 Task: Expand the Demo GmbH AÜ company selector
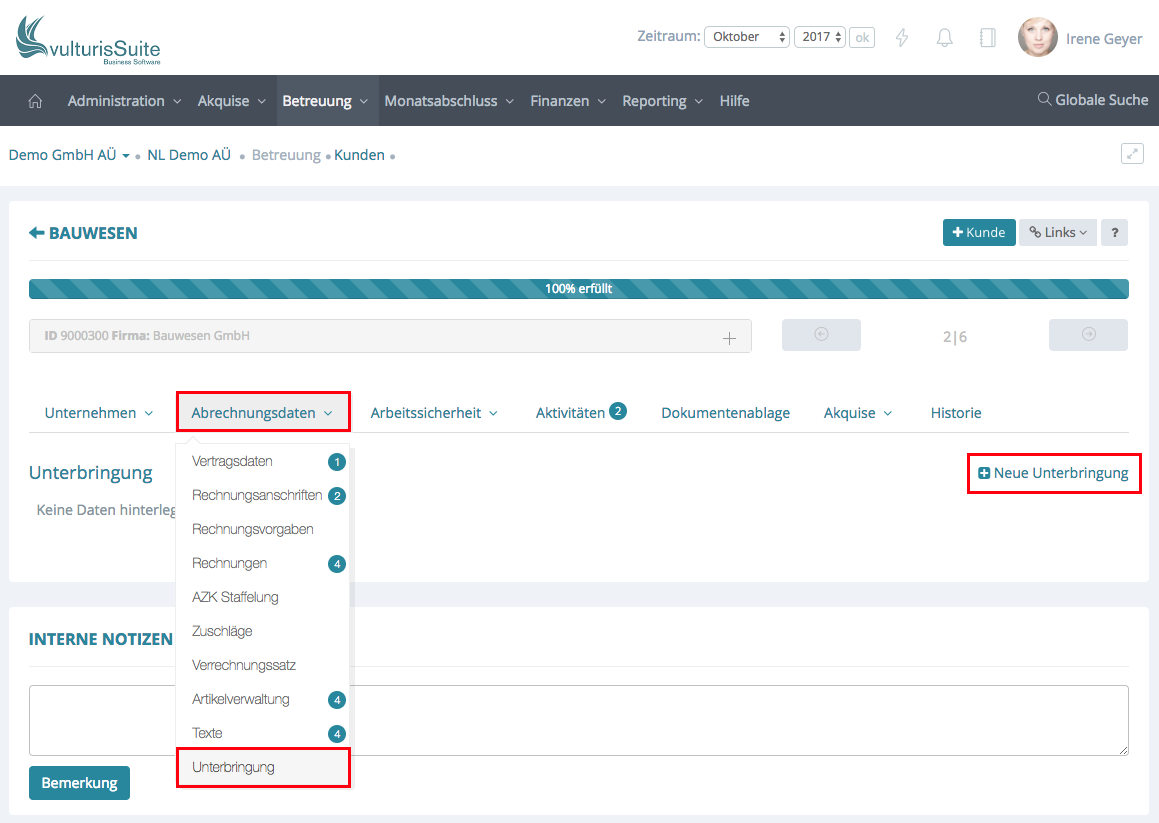[x=69, y=155]
